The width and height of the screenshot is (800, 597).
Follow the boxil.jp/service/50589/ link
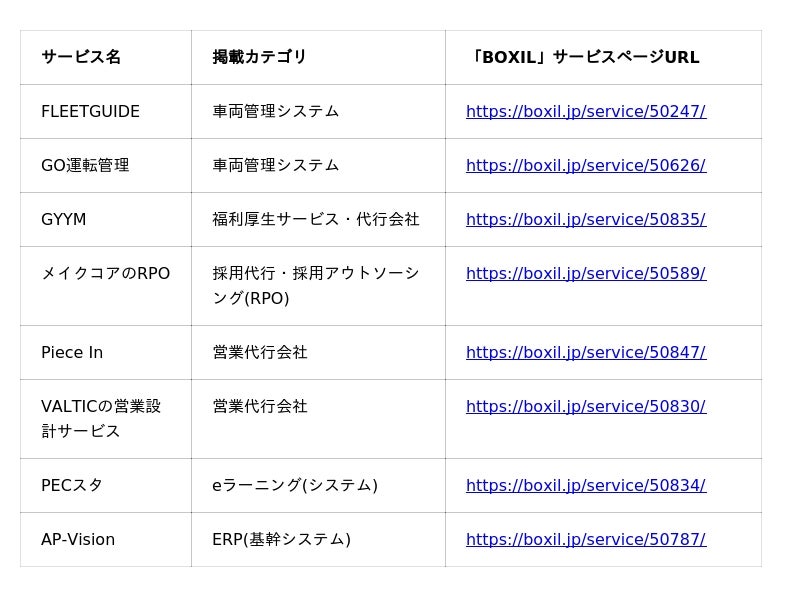(x=585, y=274)
